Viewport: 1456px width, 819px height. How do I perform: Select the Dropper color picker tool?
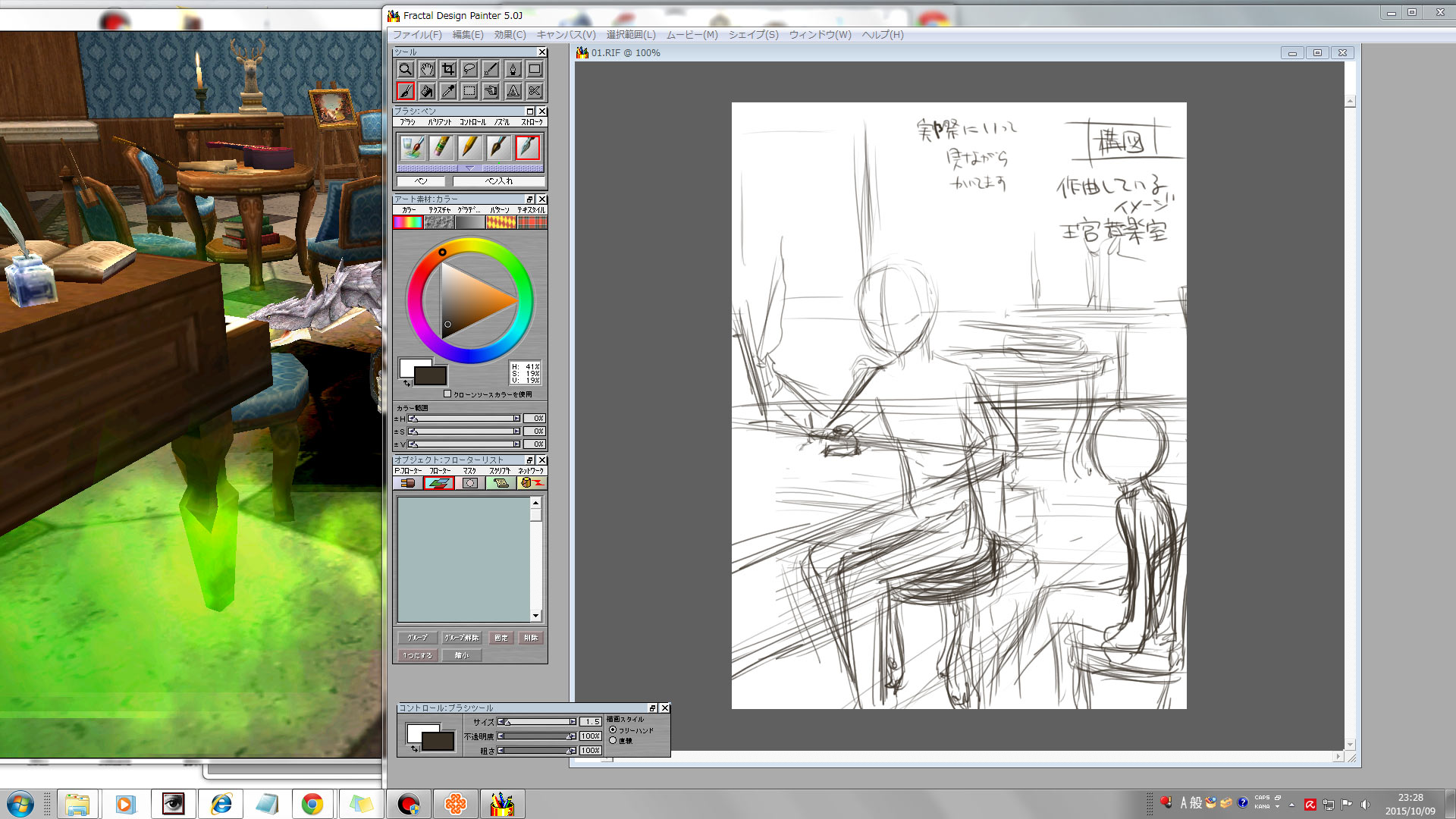point(448,92)
